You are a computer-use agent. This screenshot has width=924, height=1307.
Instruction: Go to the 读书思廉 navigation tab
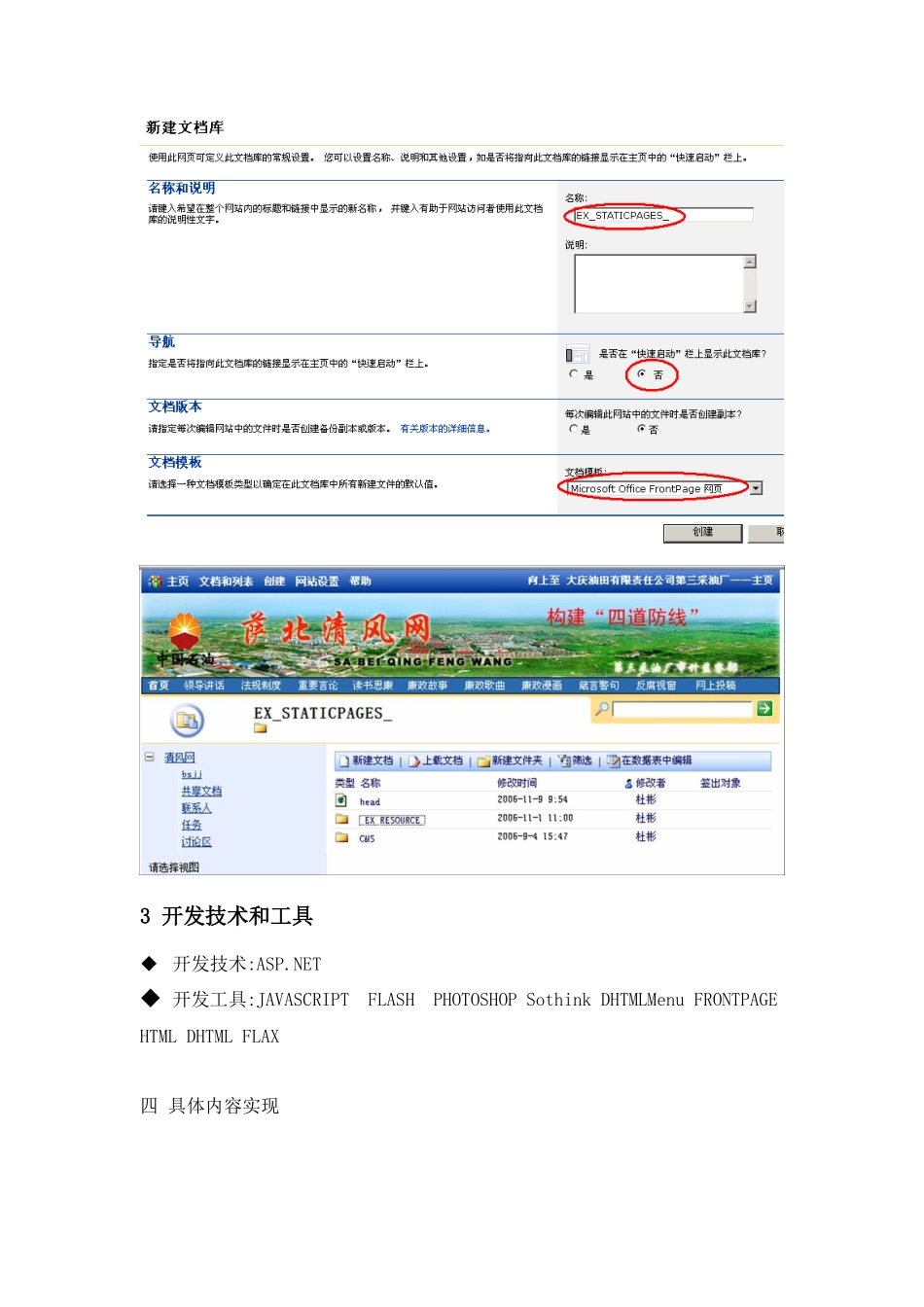[373, 686]
